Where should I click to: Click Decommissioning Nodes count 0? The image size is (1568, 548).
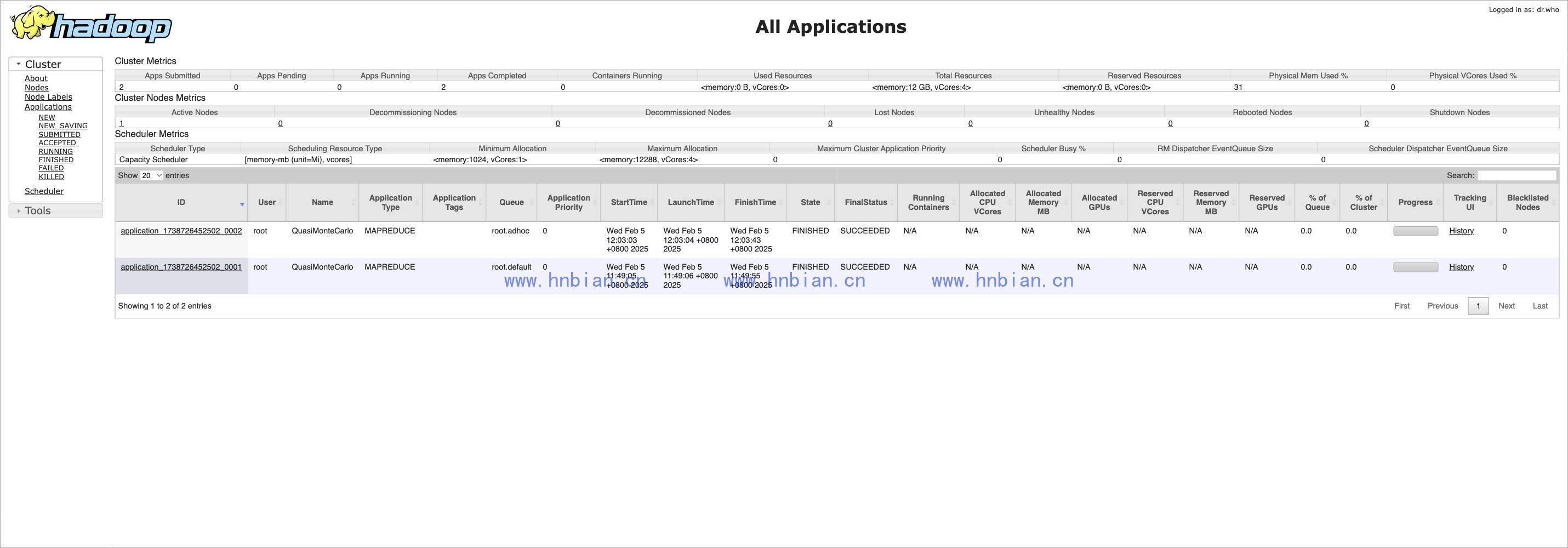point(280,124)
